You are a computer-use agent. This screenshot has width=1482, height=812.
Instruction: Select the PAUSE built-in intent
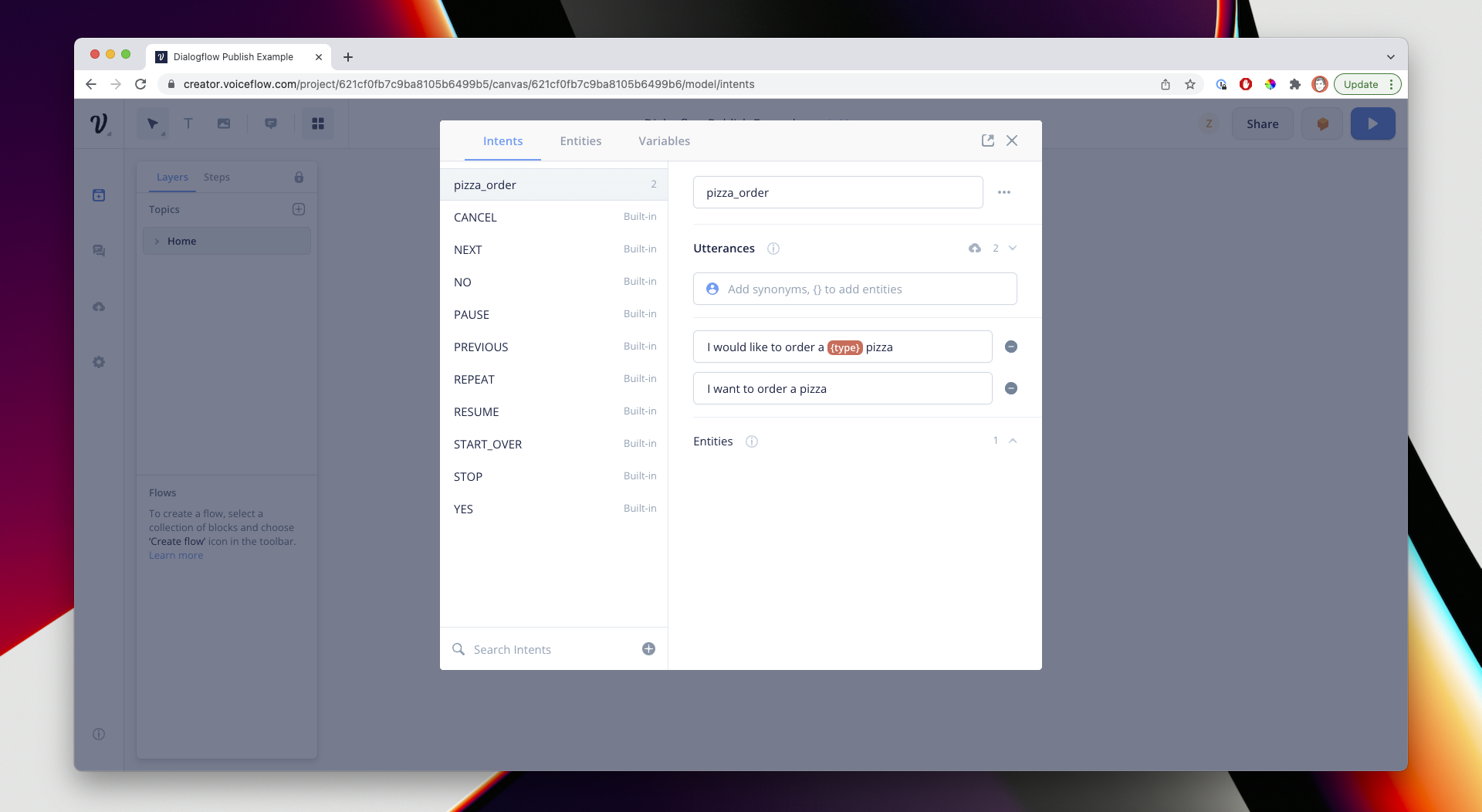(553, 314)
